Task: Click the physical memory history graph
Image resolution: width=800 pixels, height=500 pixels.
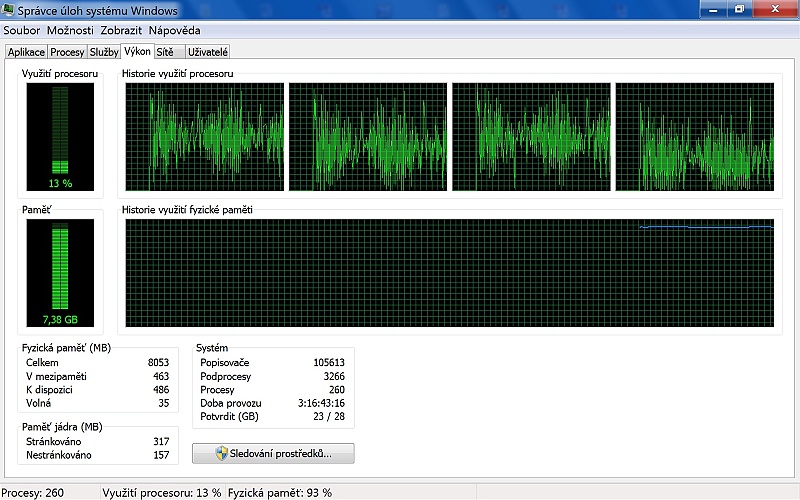Action: click(x=449, y=273)
